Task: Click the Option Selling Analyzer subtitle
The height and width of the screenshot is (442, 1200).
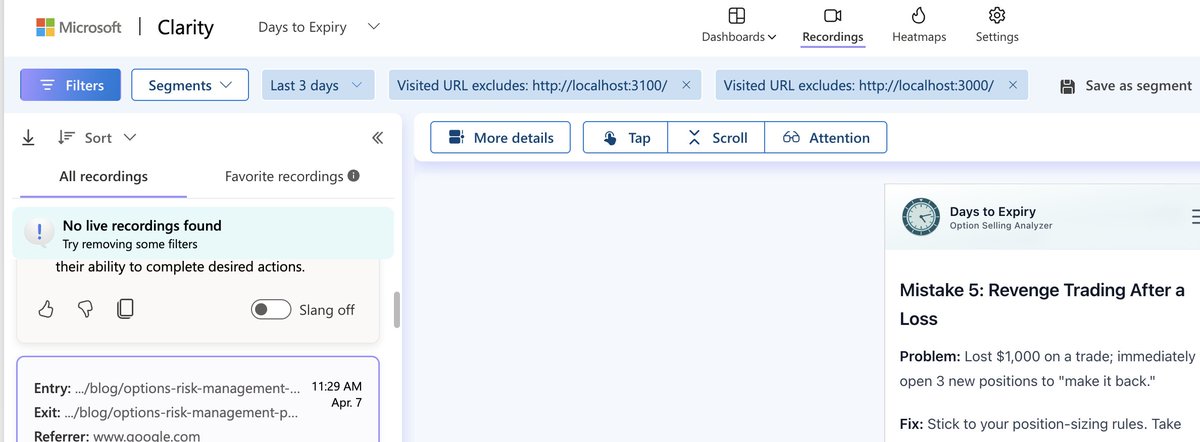Action: [x=1001, y=226]
